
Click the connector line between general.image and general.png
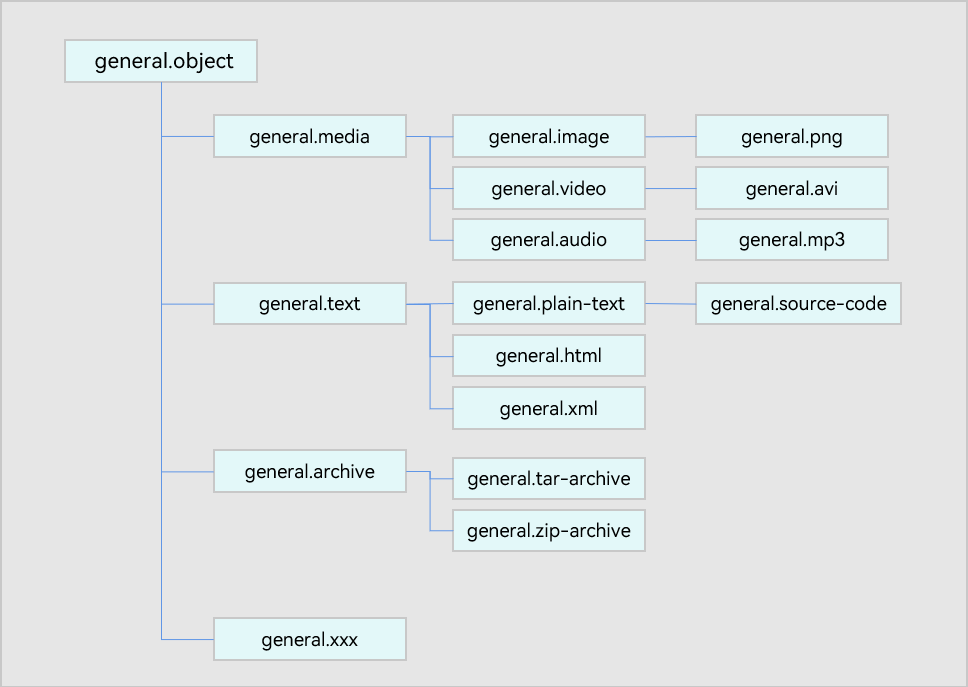[x=670, y=136]
